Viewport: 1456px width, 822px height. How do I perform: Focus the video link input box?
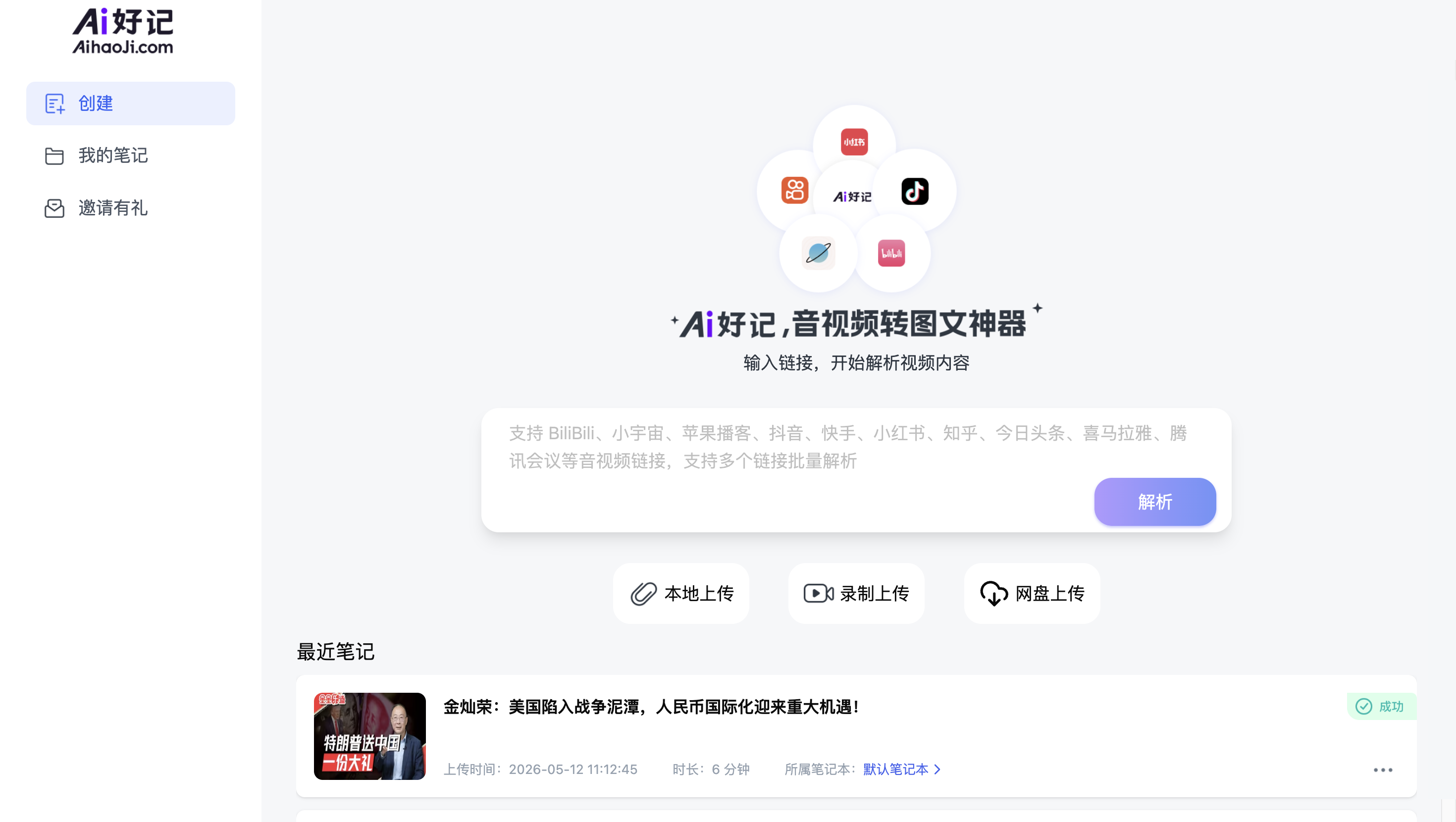856,470
